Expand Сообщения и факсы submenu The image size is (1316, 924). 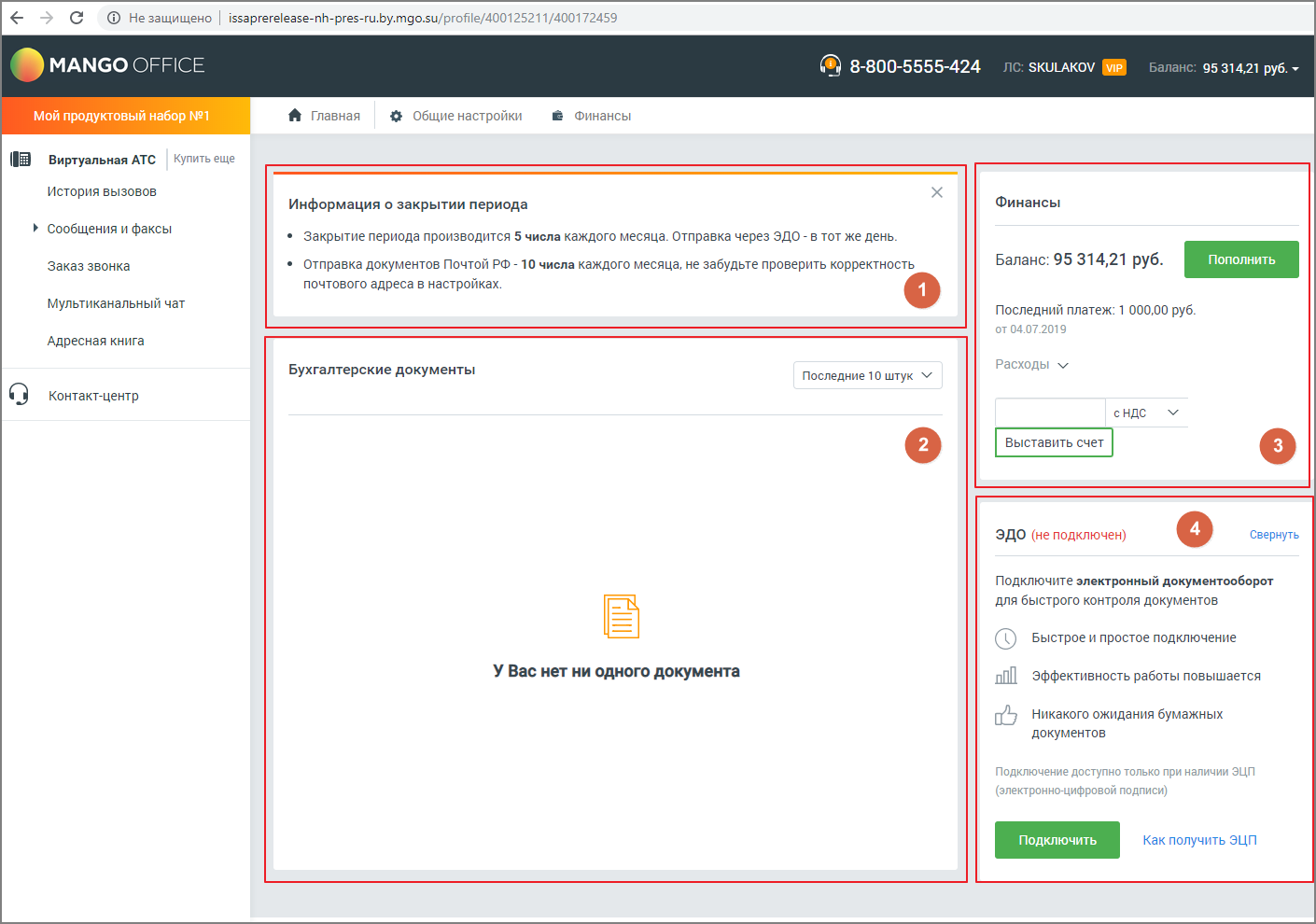coord(35,228)
